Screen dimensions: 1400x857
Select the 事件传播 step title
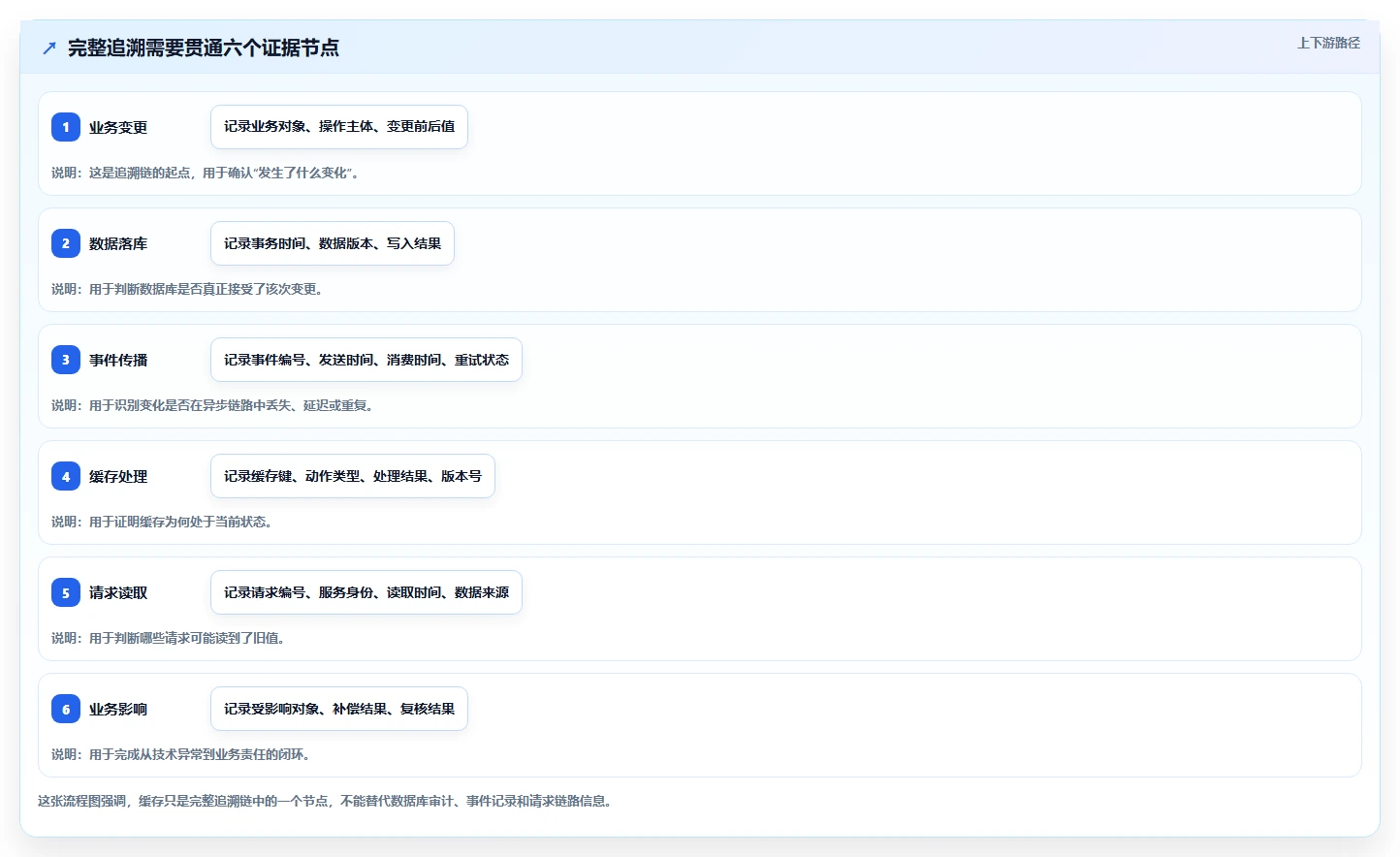click(118, 360)
